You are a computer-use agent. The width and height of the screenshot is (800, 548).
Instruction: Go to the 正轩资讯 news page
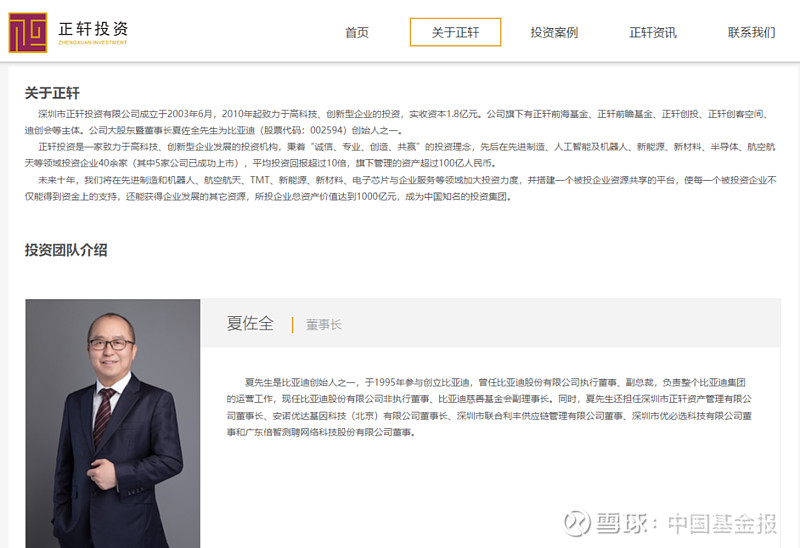653,33
